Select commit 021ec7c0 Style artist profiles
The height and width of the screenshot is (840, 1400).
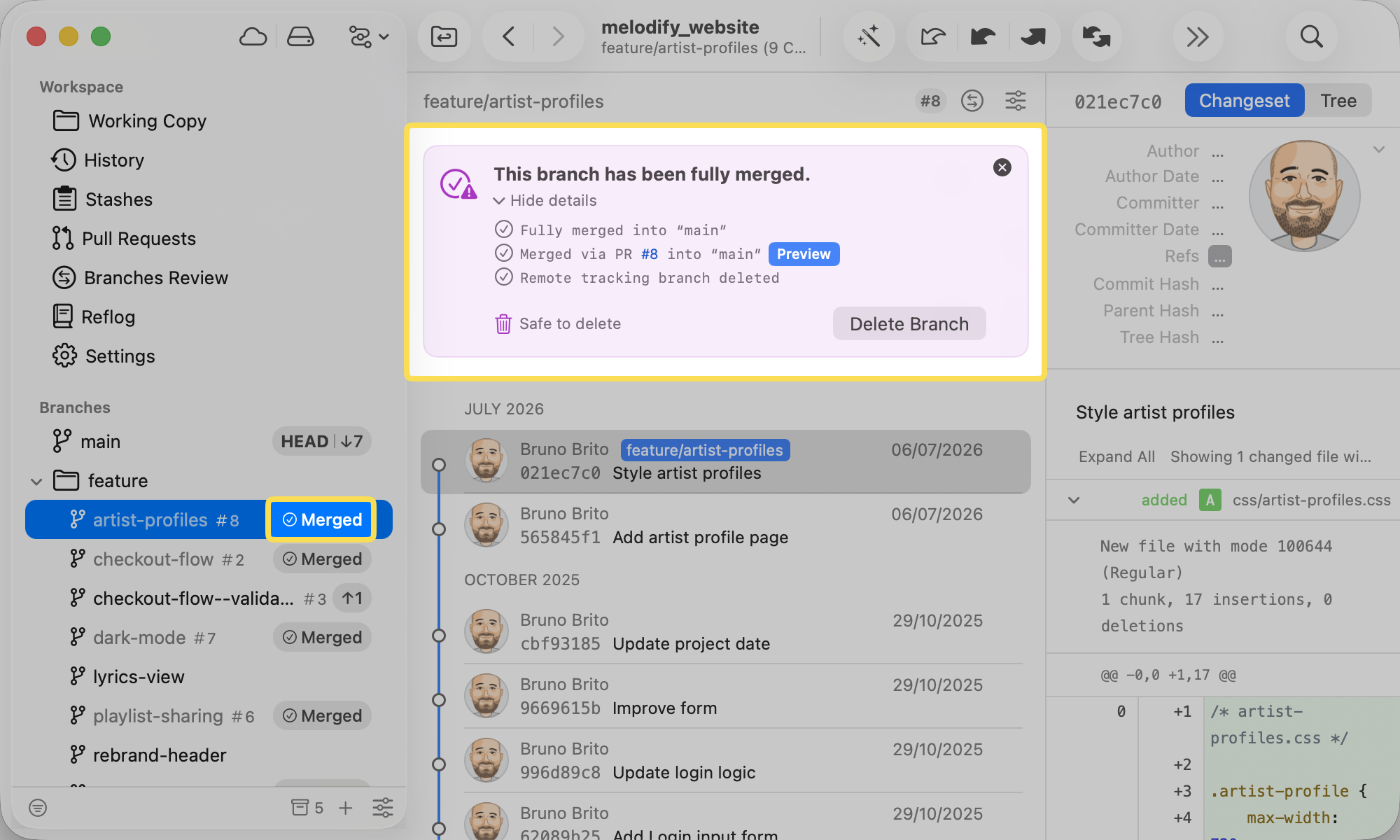pos(725,462)
